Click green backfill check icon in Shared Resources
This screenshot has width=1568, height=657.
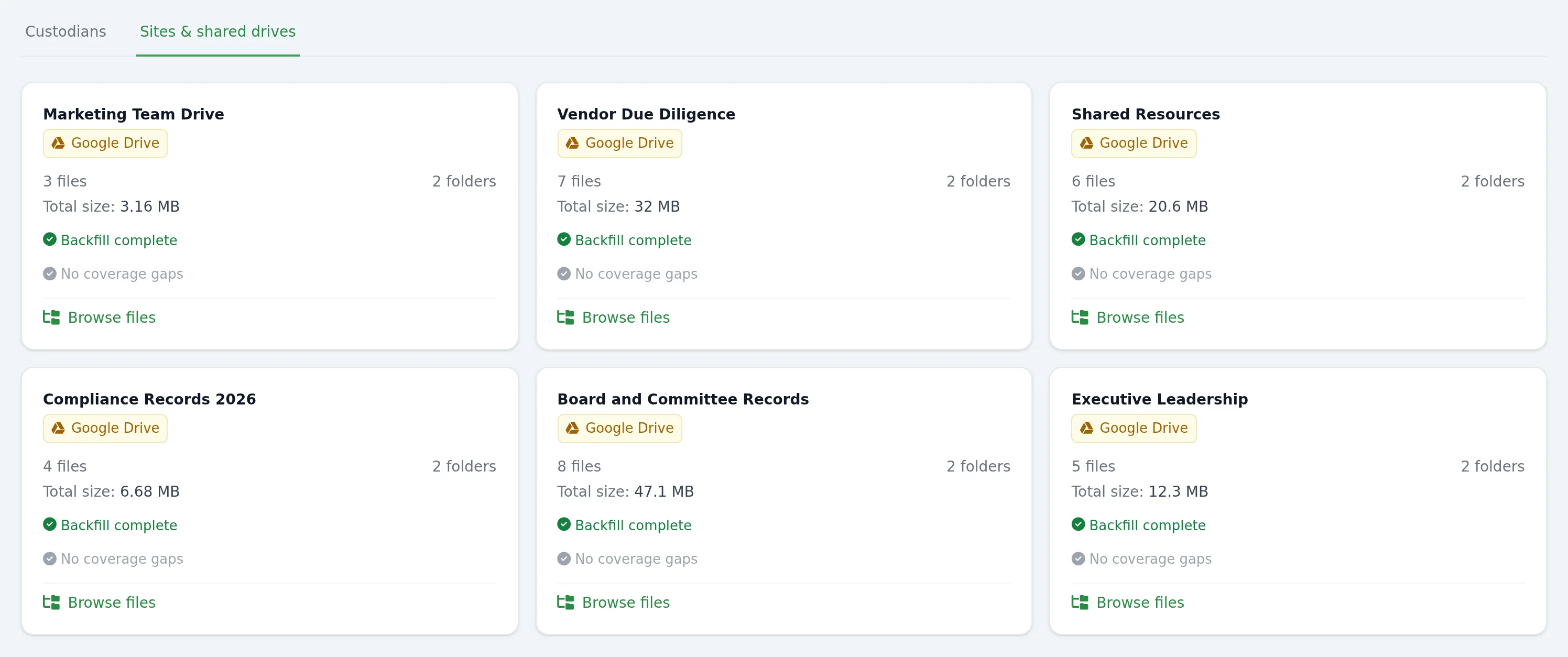click(x=1079, y=239)
